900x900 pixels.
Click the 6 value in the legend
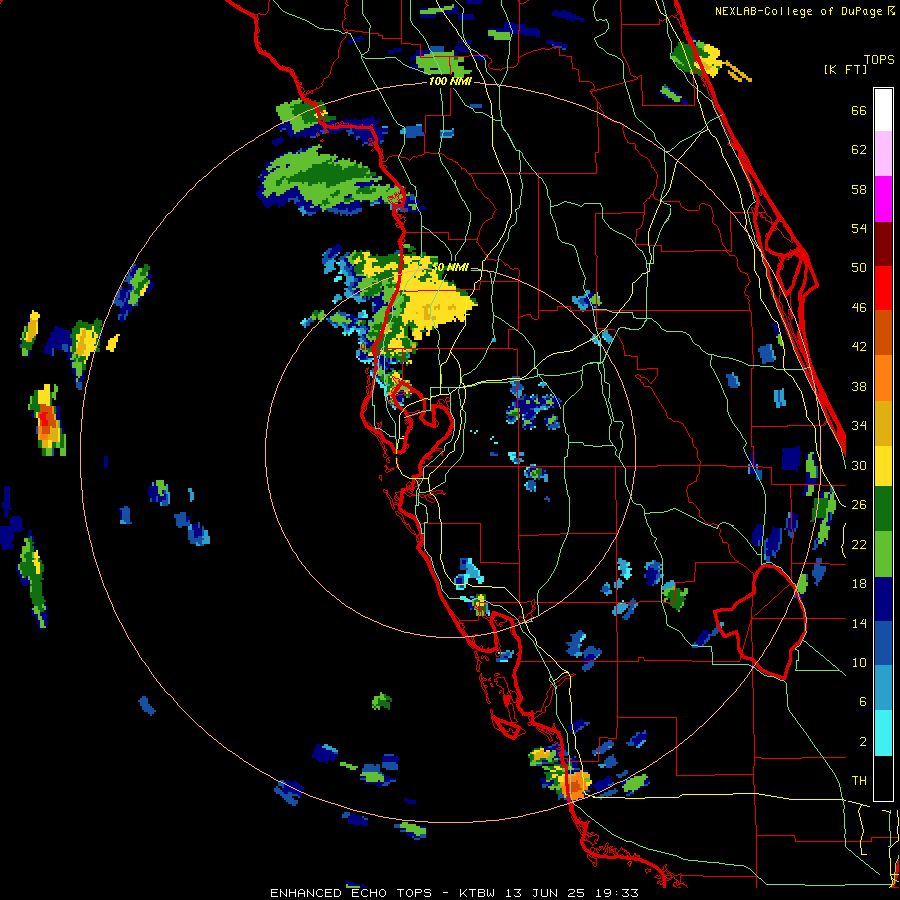point(863,702)
